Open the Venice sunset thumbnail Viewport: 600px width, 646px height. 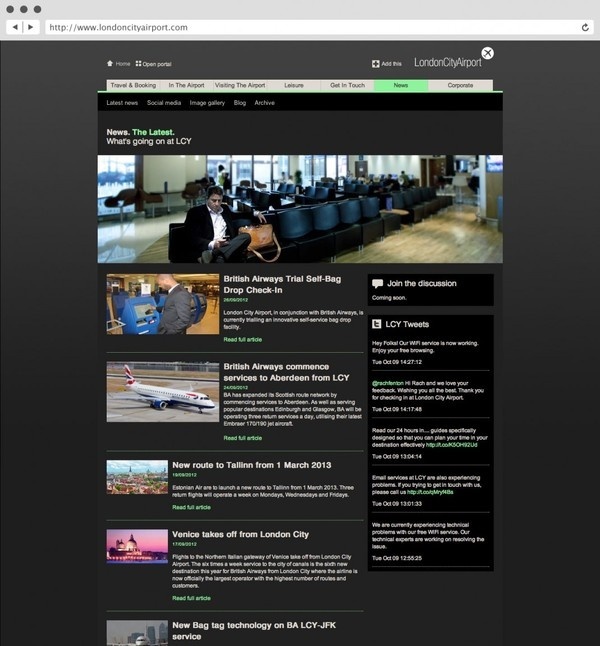click(x=137, y=546)
